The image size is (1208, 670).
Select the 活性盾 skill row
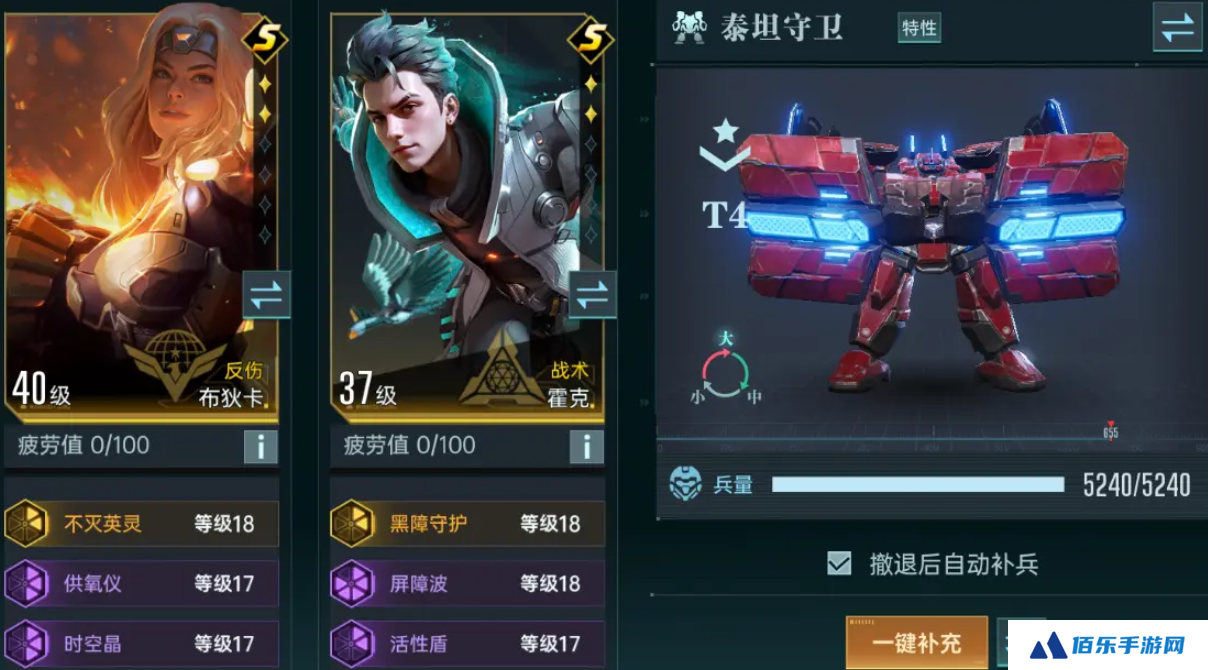[x=467, y=642]
